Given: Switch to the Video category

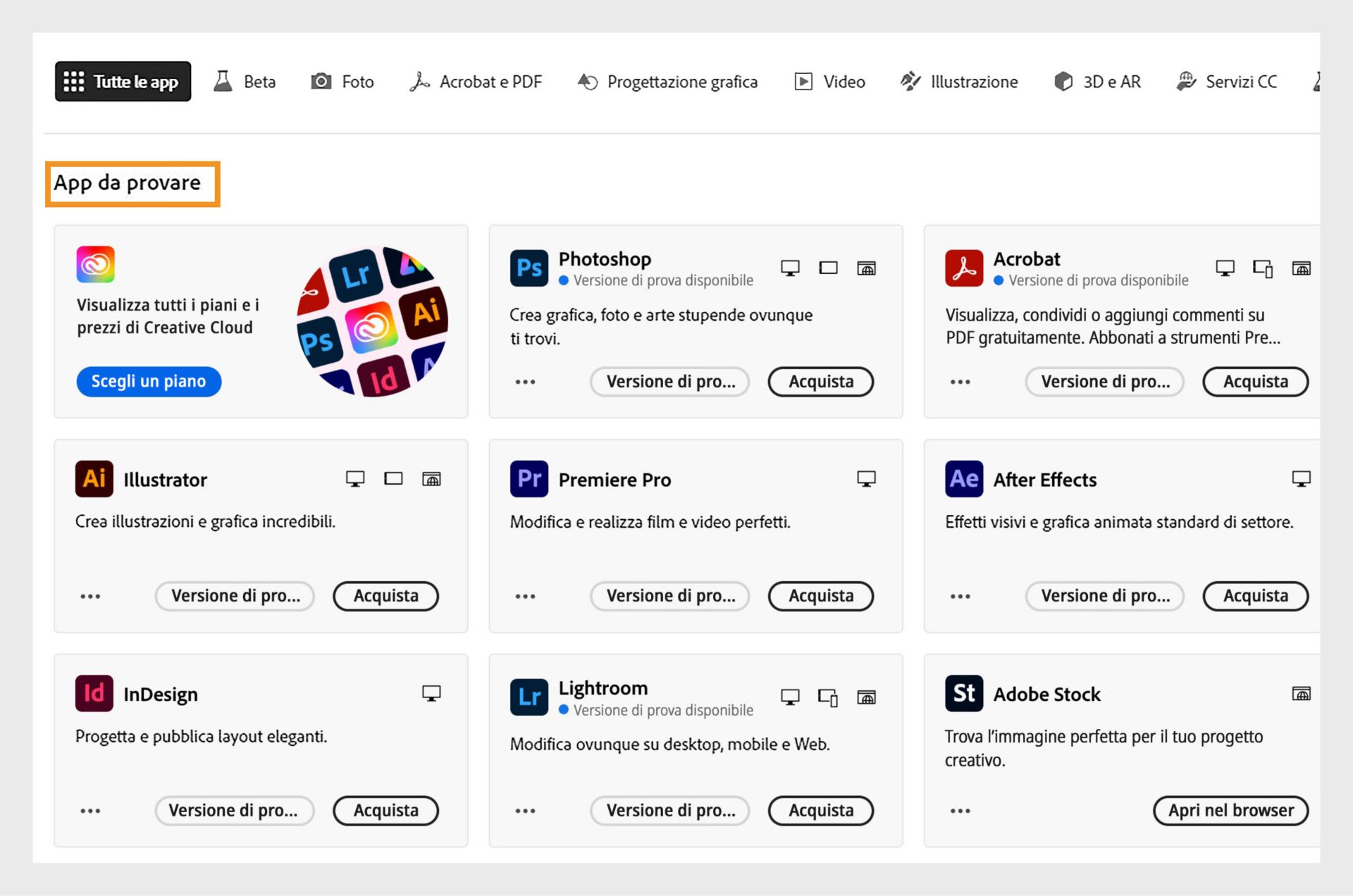Looking at the screenshot, I should click(x=829, y=82).
